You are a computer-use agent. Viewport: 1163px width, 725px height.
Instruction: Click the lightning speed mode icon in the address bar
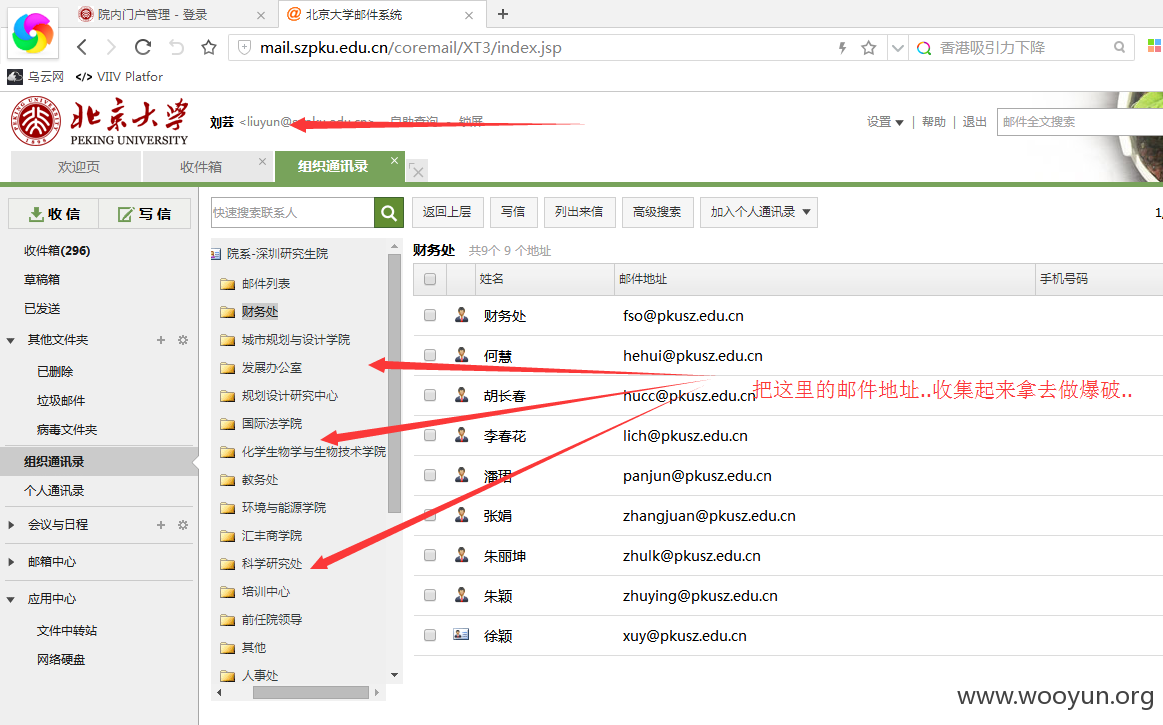pyautogui.click(x=843, y=48)
